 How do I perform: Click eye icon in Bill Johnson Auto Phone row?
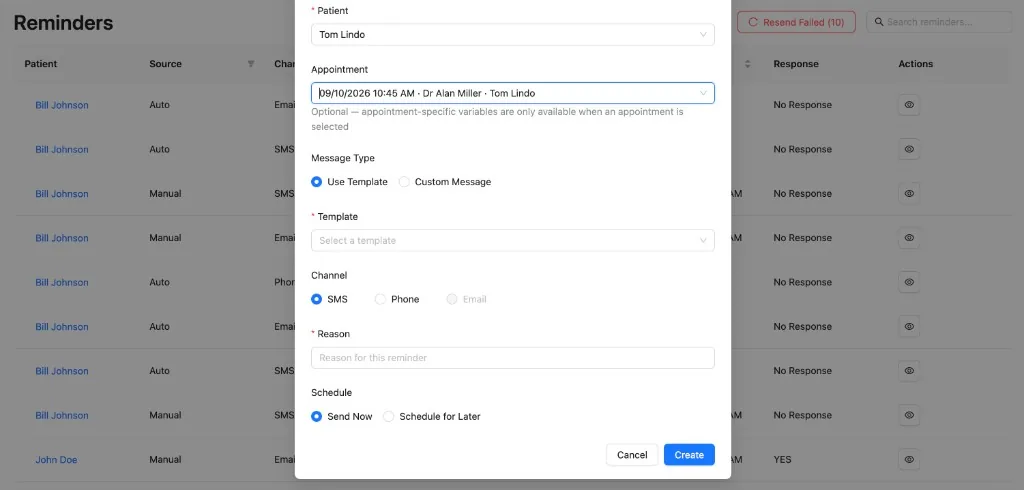click(x=909, y=282)
